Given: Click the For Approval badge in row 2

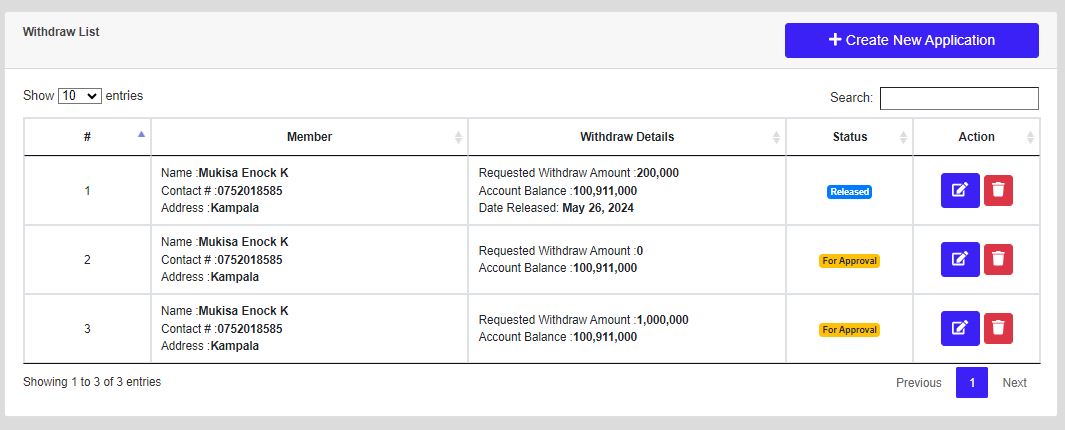Looking at the screenshot, I should pos(849,261).
